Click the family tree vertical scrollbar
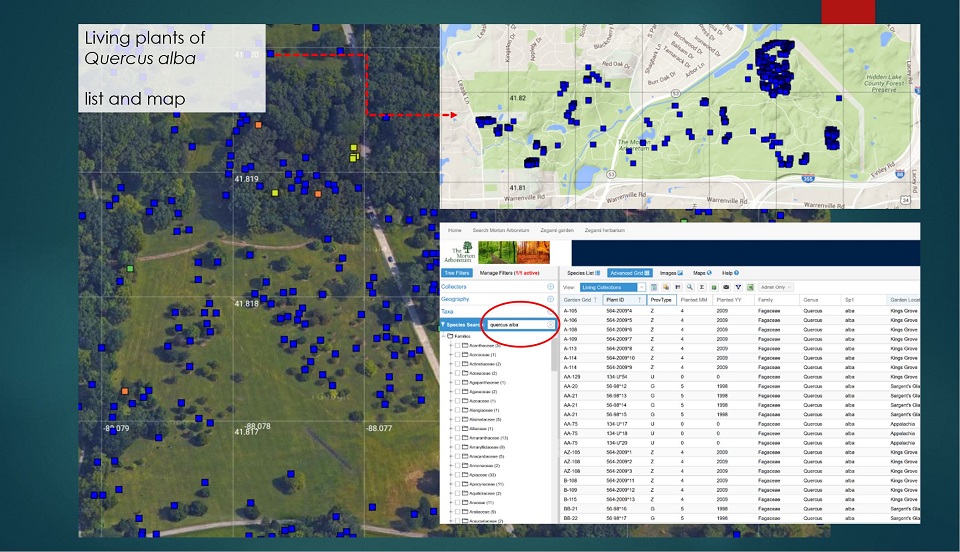Viewport: 960px width, 552px height. [x=555, y=355]
